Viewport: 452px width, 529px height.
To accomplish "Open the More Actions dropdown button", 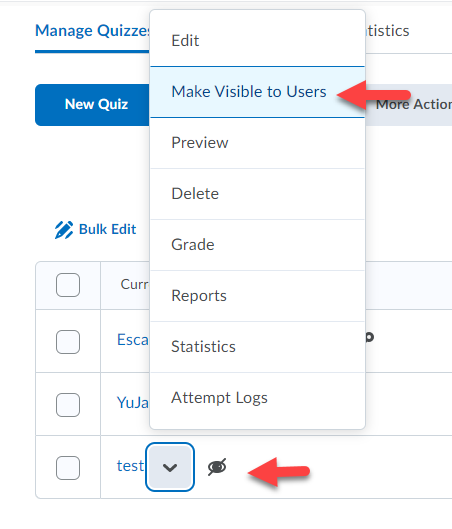I will point(409,105).
